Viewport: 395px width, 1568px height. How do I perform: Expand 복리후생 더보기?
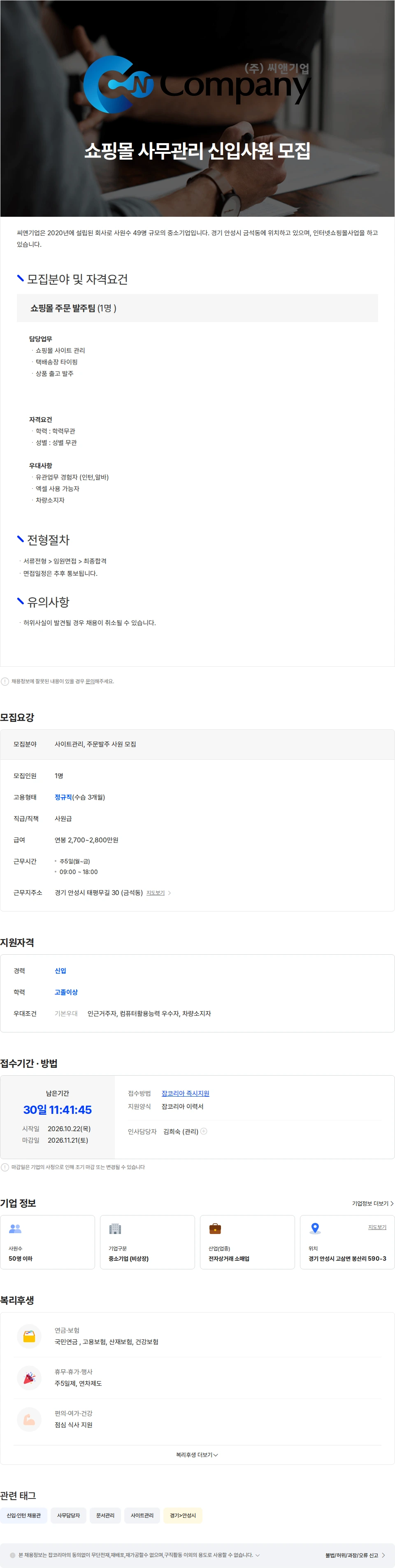click(197, 1455)
